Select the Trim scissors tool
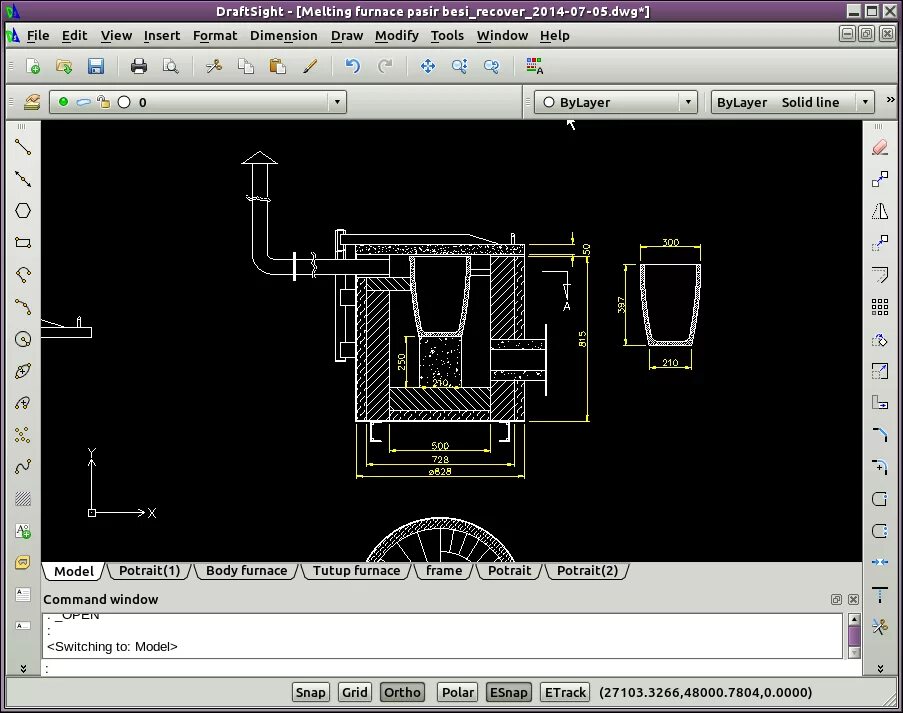 pos(879,625)
